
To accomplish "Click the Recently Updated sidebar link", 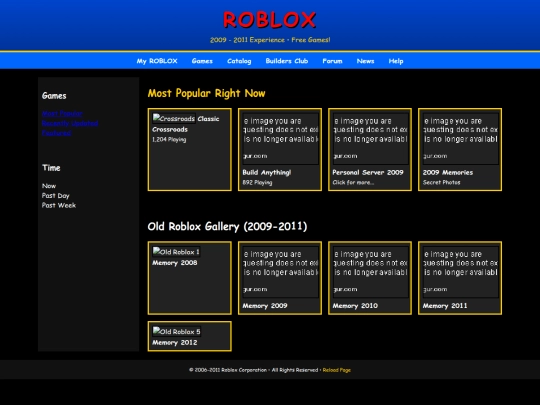I will click(70, 123).
